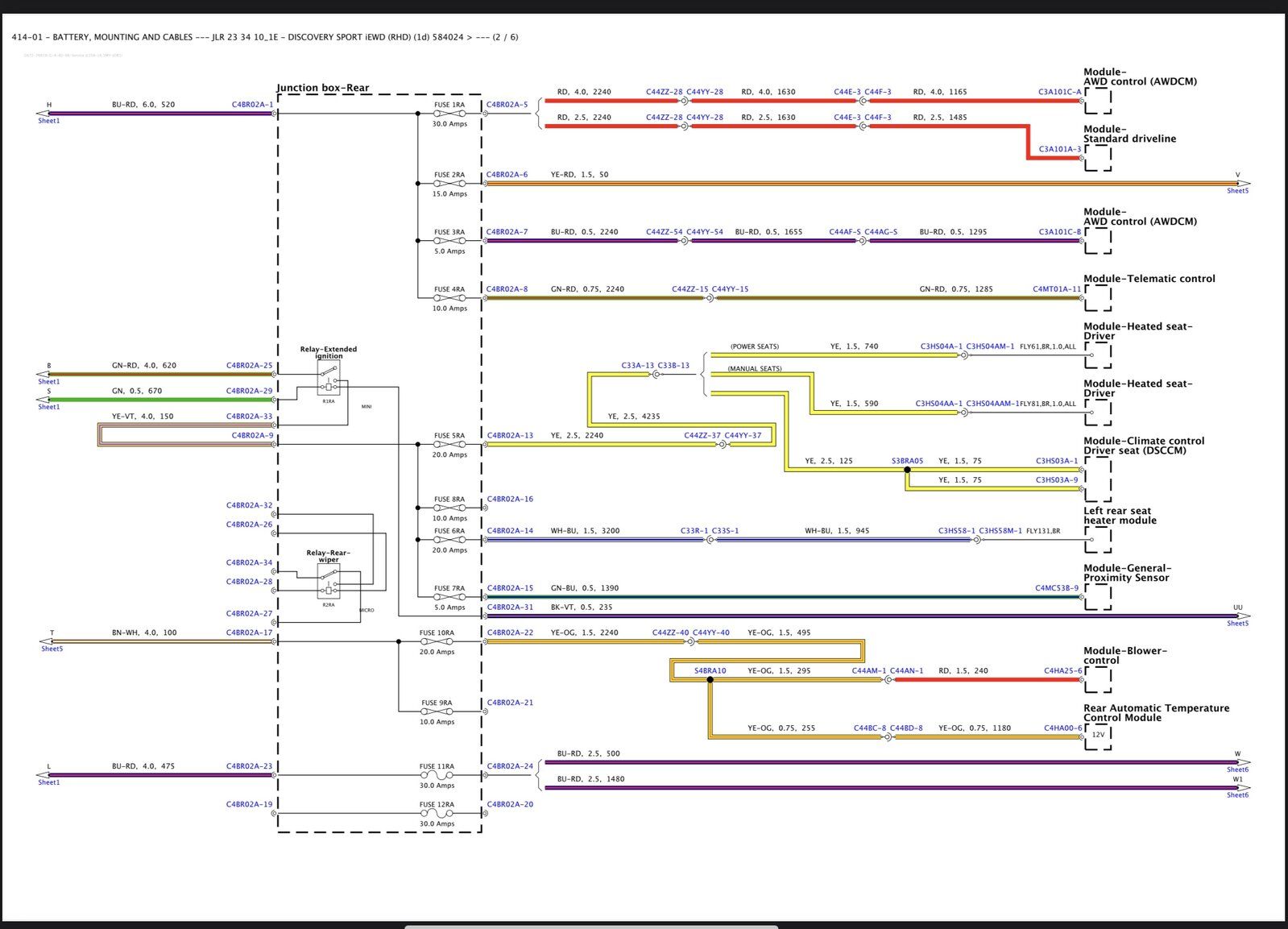
Task: Click connector label C4BR02A-32
Action: pyautogui.click(x=250, y=506)
